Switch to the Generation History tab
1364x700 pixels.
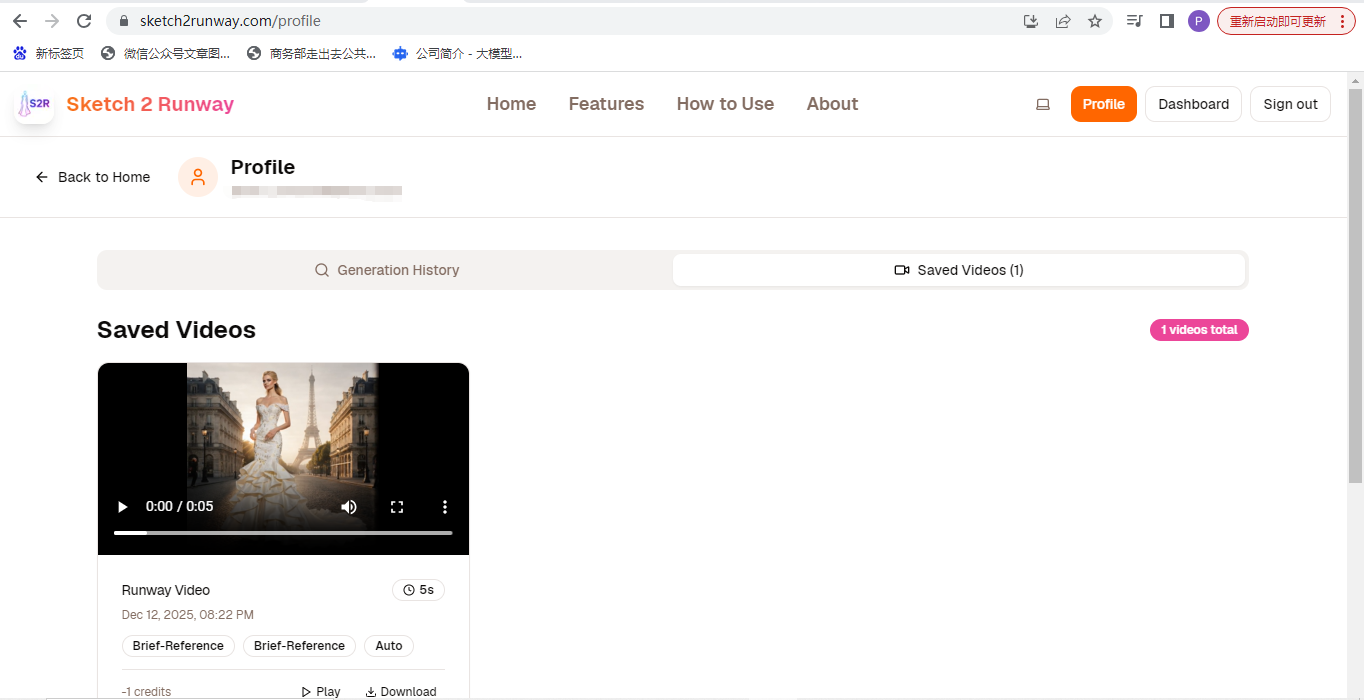(387, 270)
